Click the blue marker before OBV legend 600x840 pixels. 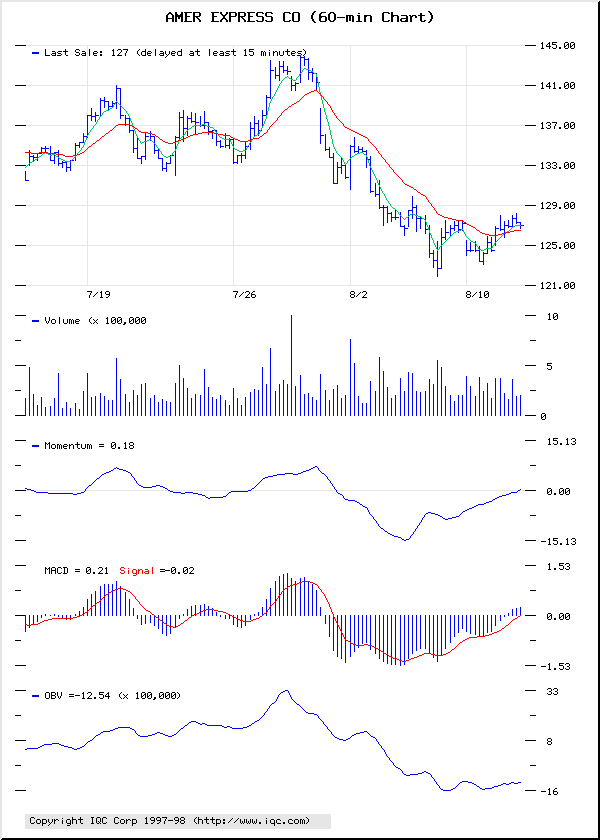[35, 696]
